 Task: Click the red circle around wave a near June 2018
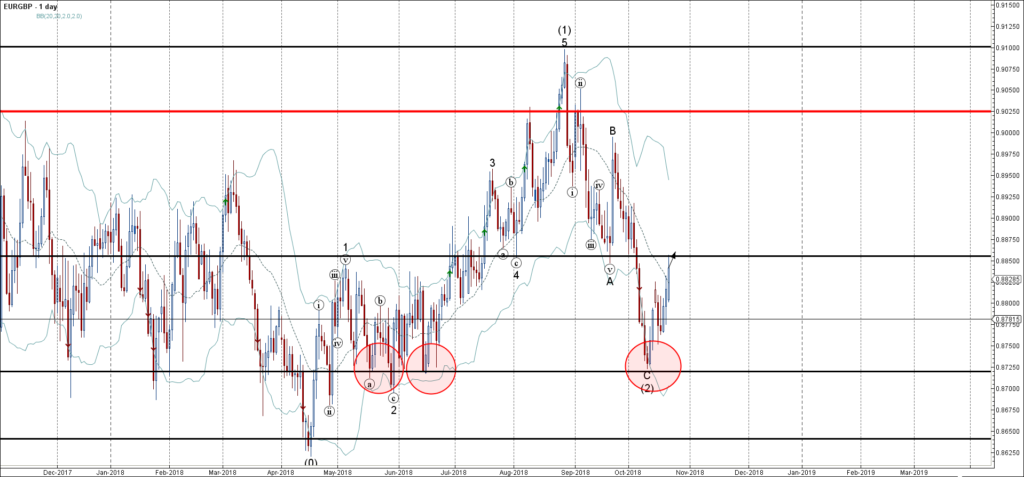(379, 368)
